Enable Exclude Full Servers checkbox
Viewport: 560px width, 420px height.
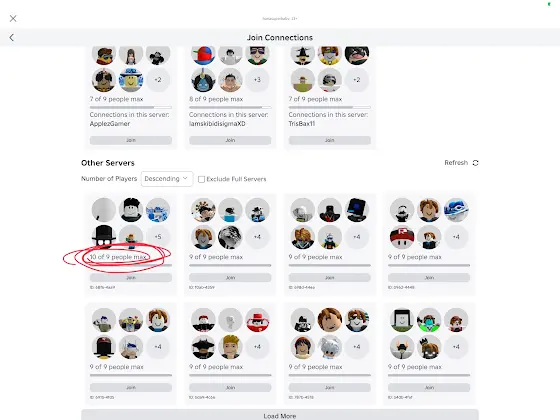tap(201, 179)
